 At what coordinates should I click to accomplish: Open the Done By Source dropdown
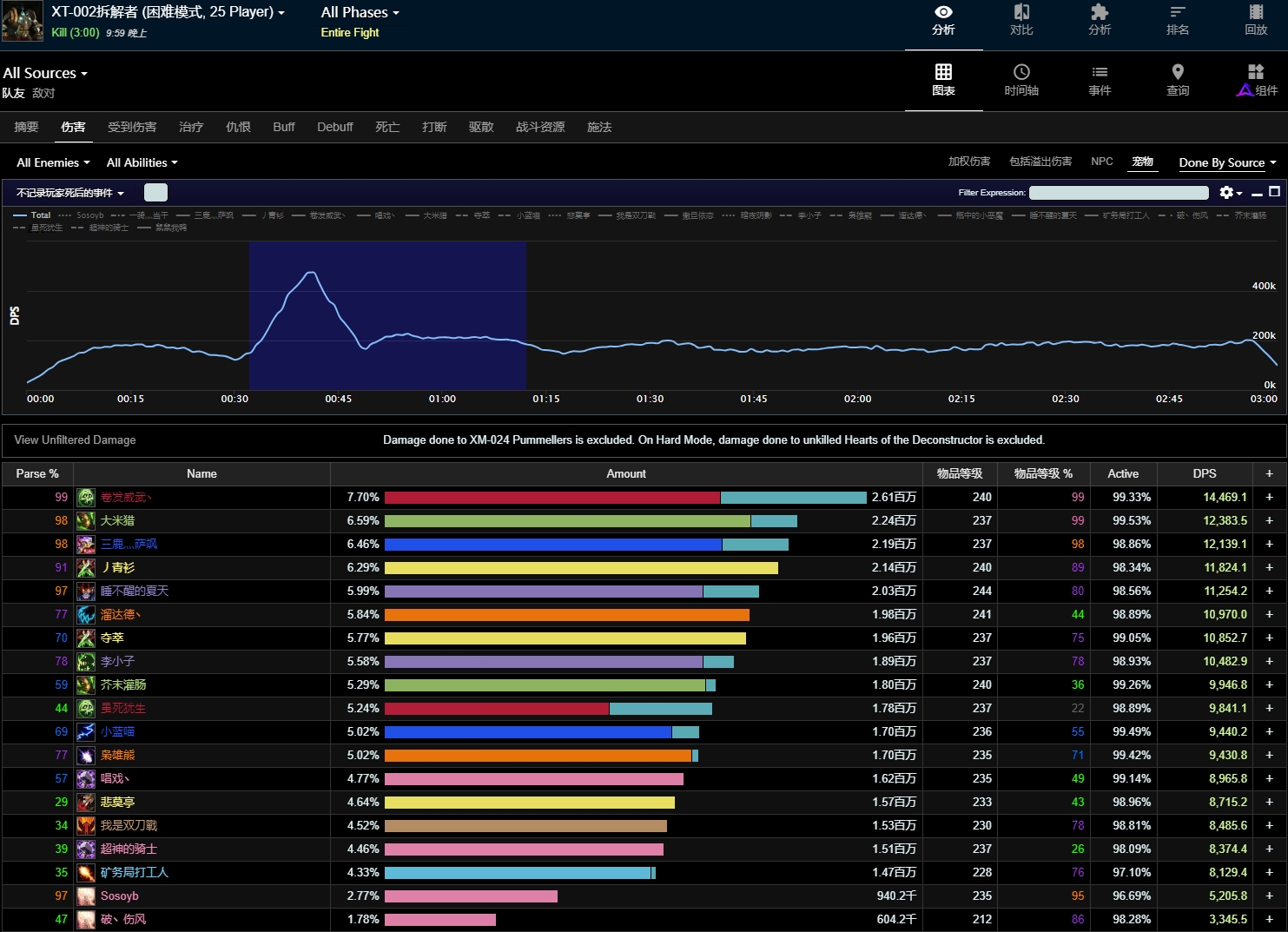[1228, 162]
